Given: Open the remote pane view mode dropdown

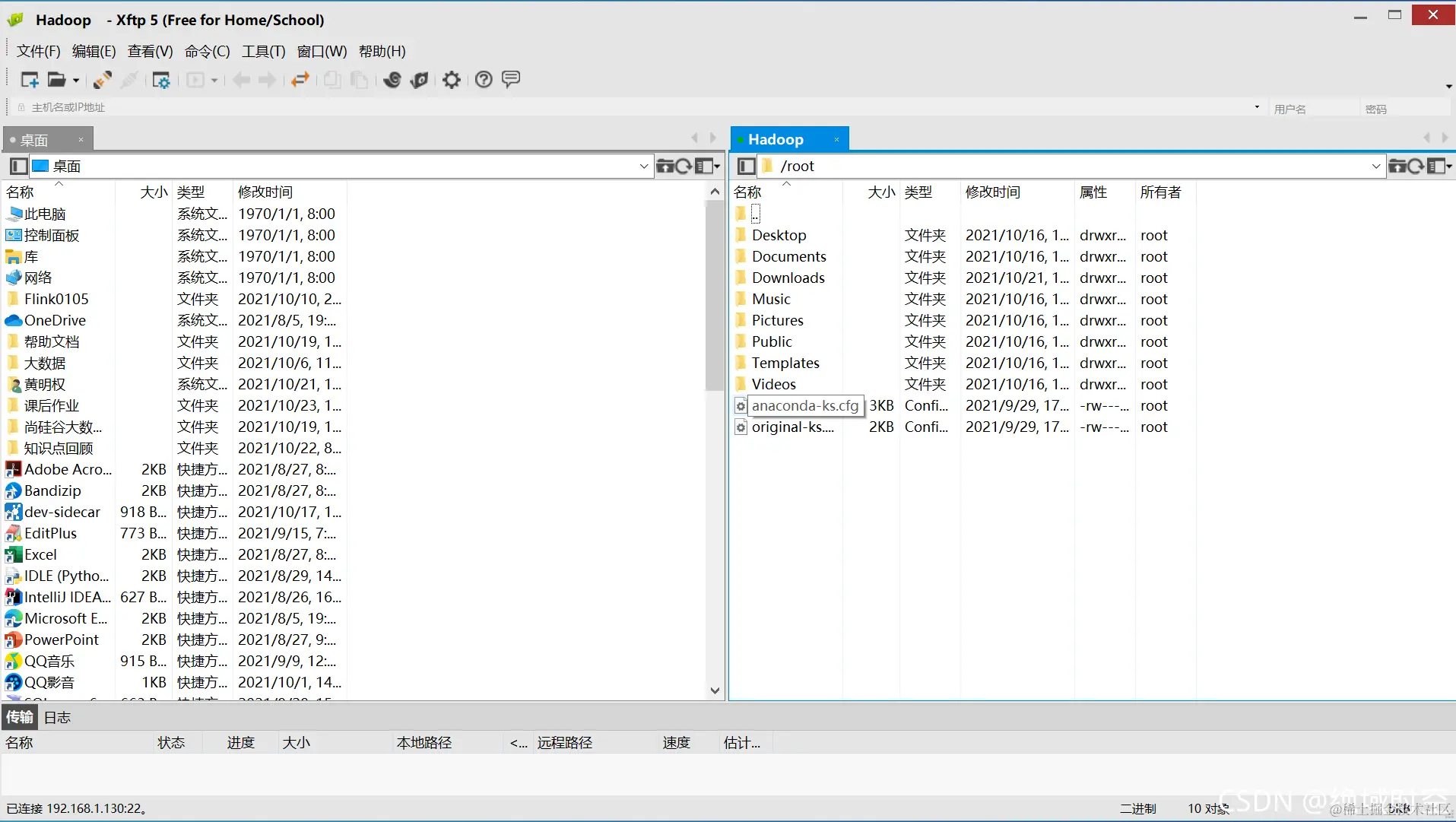Looking at the screenshot, I should tap(1439, 166).
